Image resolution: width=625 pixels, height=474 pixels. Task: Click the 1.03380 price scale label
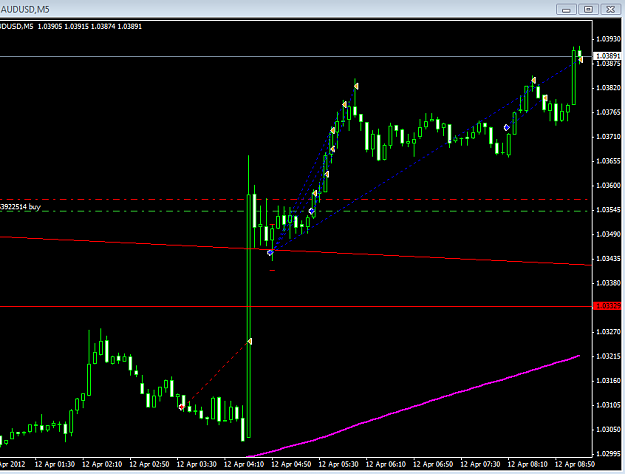point(608,283)
